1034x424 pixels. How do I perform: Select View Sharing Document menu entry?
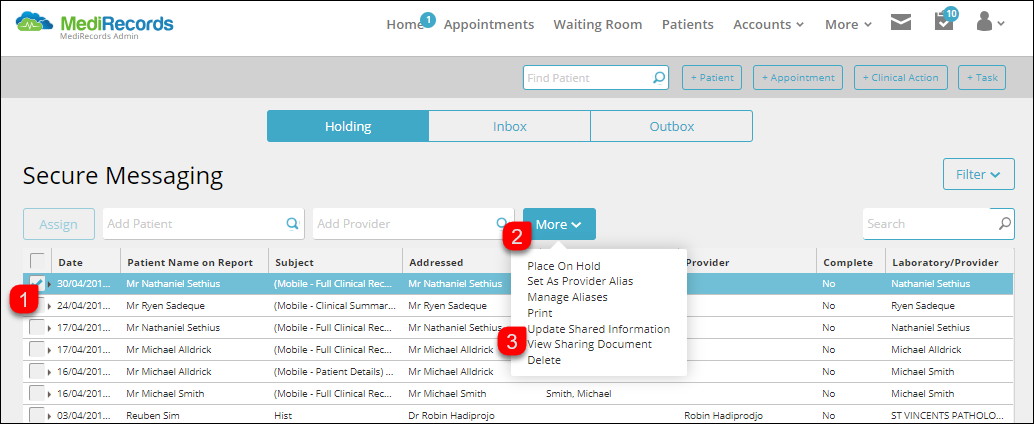[x=589, y=344]
